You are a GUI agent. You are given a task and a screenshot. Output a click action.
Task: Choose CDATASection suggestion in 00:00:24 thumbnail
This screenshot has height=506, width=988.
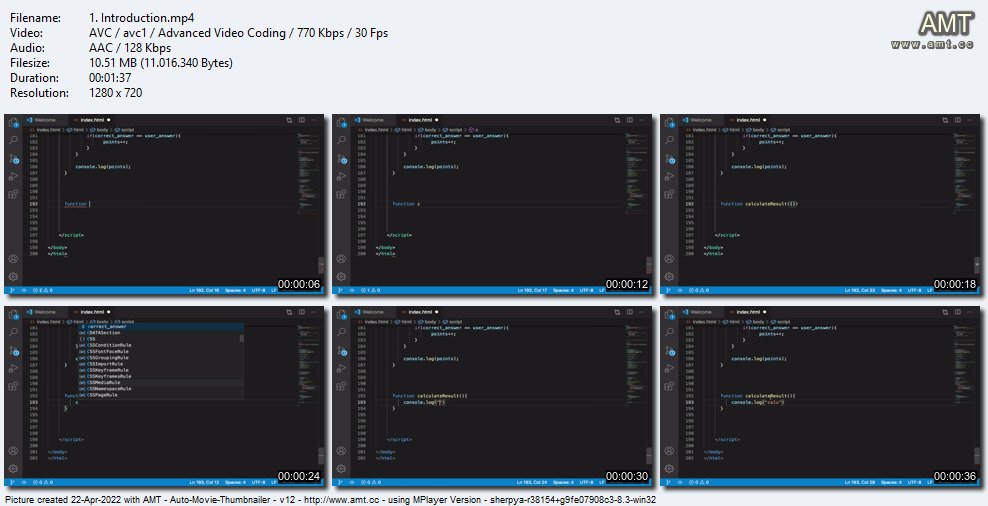[161, 333]
